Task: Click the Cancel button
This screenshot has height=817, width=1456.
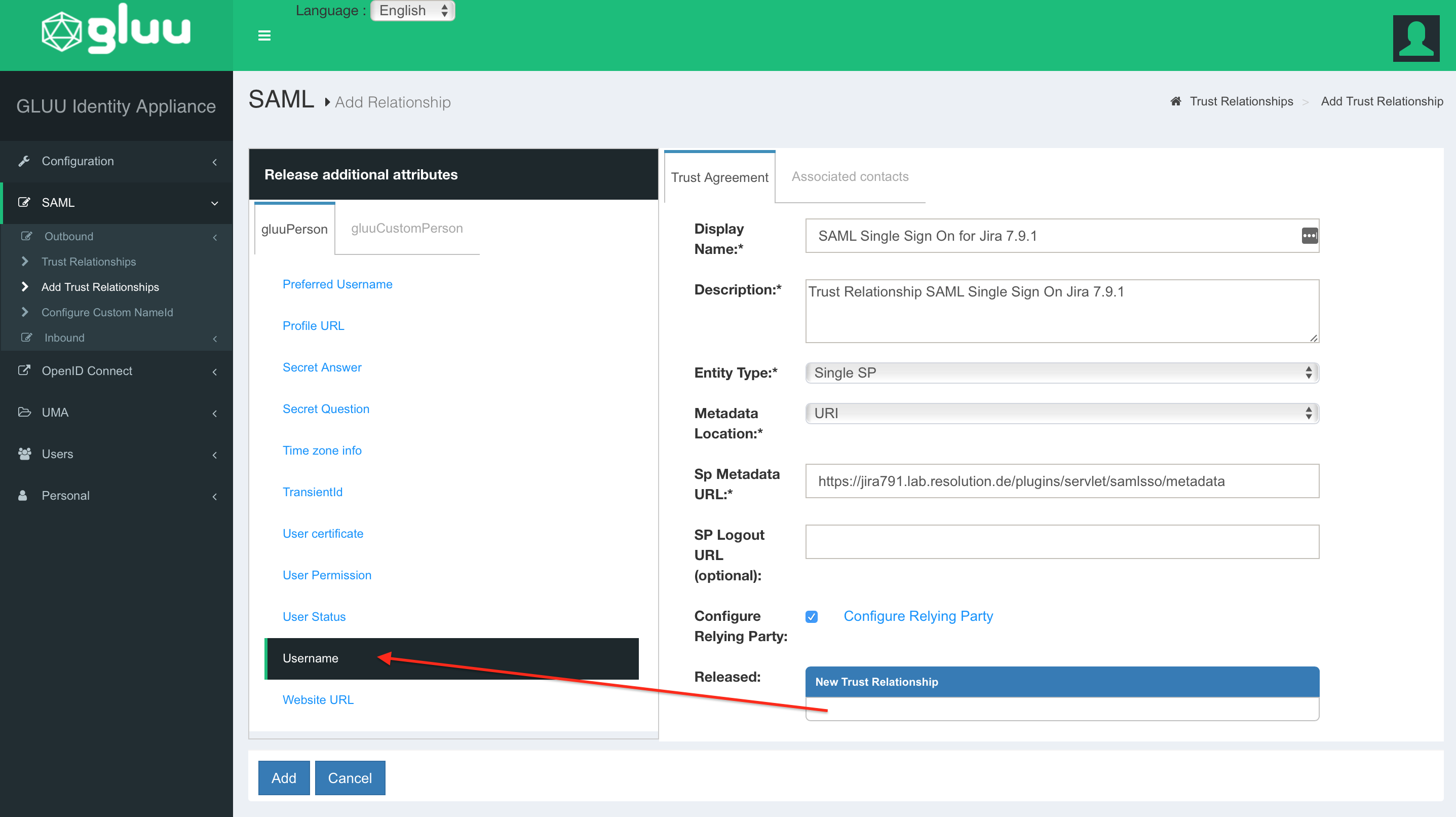Action: (350, 777)
